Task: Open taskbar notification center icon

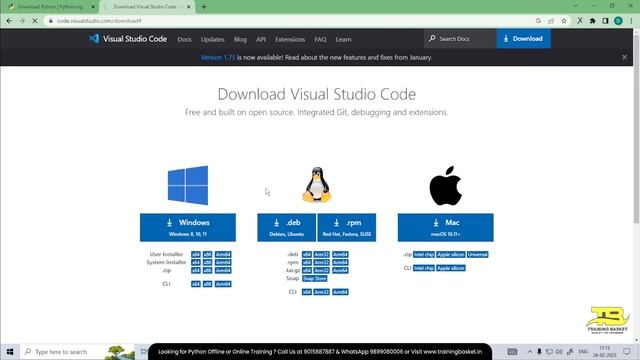Action: click(627, 351)
